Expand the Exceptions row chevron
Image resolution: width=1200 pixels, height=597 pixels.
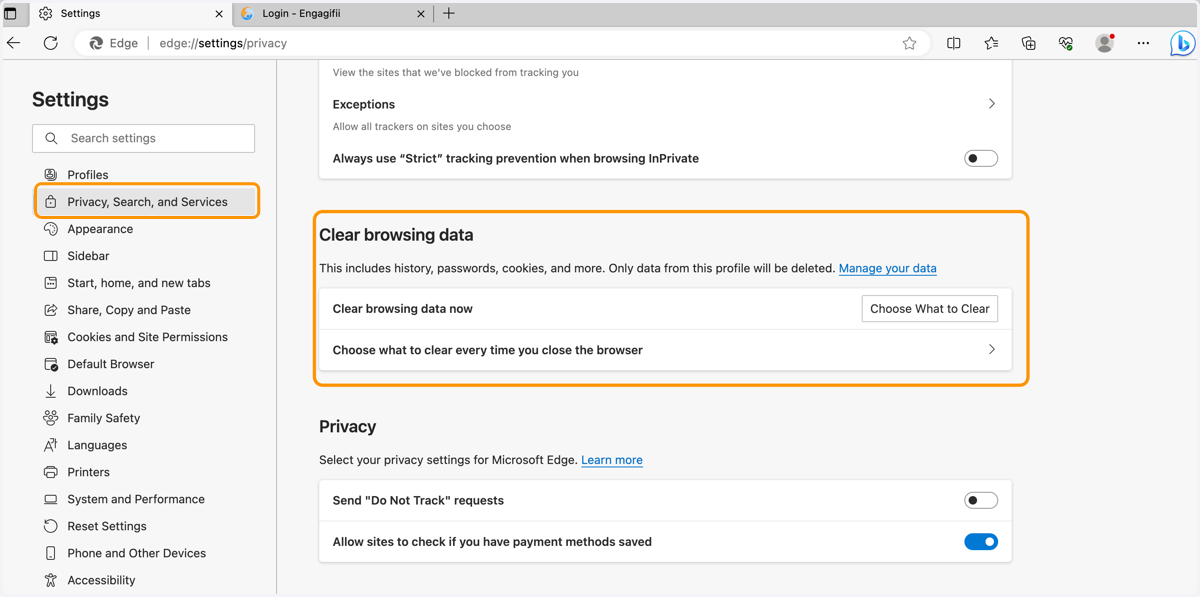click(991, 104)
